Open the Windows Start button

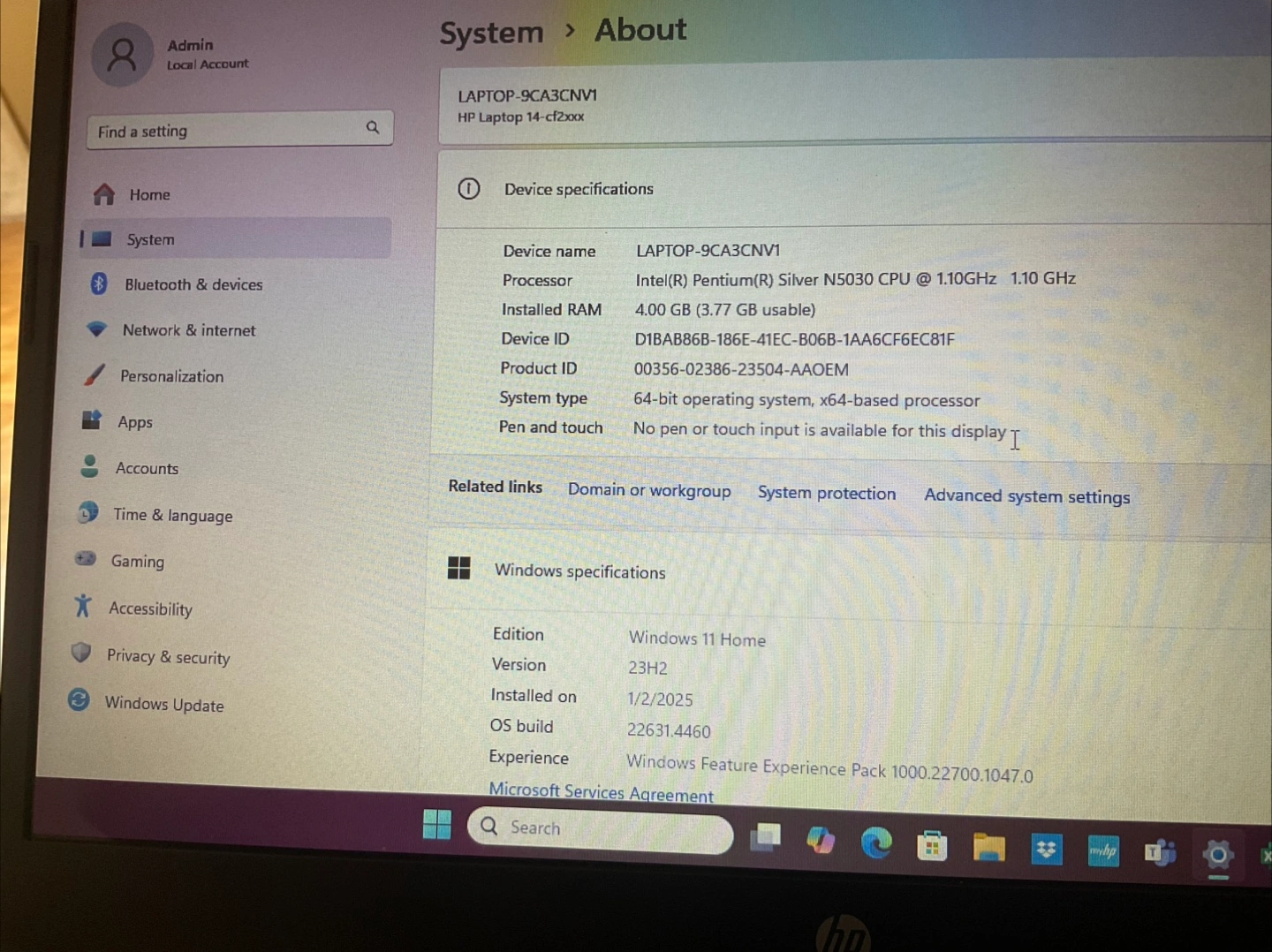click(437, 825)
